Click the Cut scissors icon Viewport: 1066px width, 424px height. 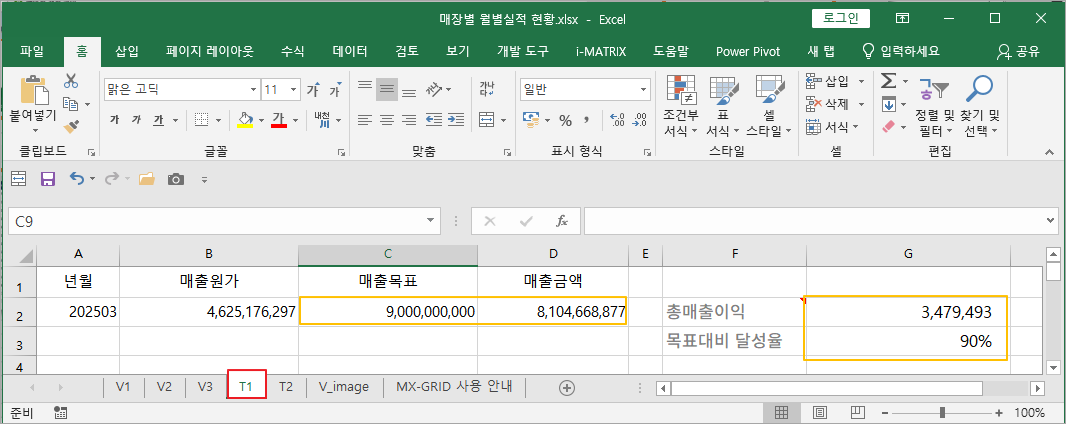pyautogui.click(x=71, y=82)
